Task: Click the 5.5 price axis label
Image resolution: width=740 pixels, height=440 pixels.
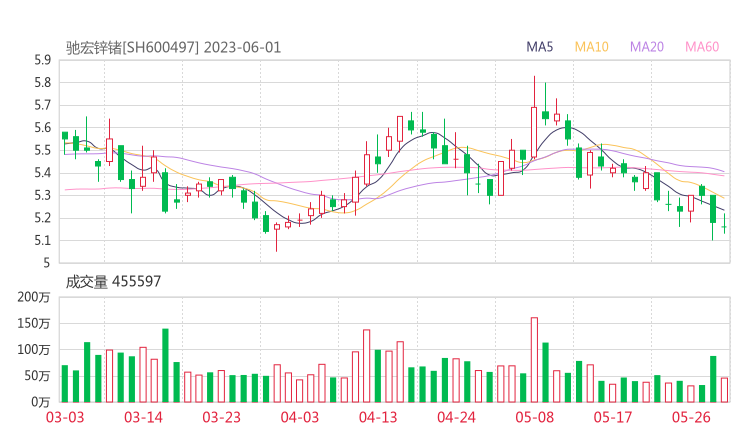Action: click(42, 151)
